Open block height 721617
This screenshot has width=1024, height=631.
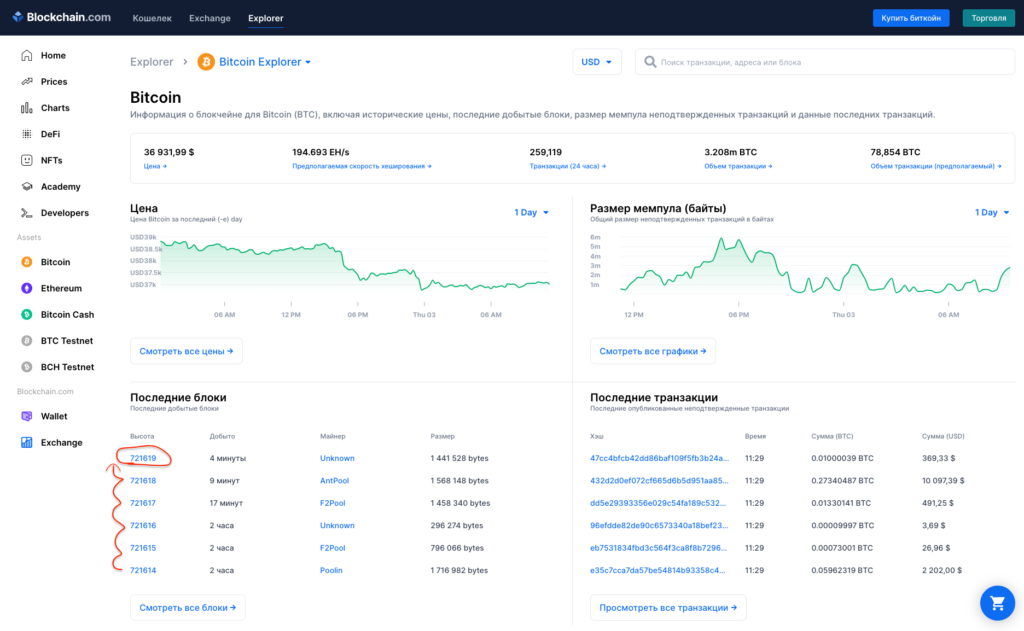point(143,503)
